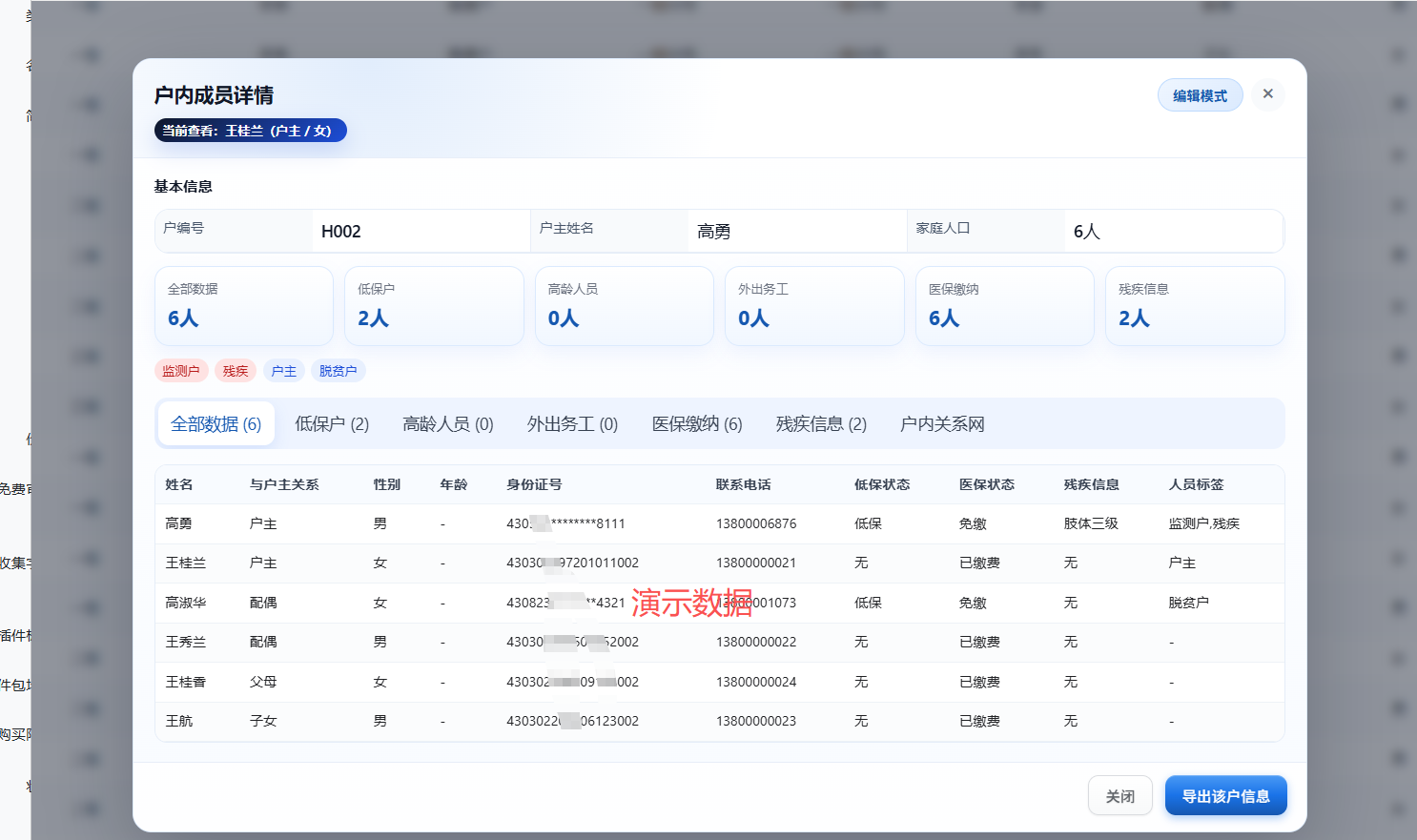Click the 人员标签 column header
The height and width of the screenshot is (840, 1417).
point(1197,484)
